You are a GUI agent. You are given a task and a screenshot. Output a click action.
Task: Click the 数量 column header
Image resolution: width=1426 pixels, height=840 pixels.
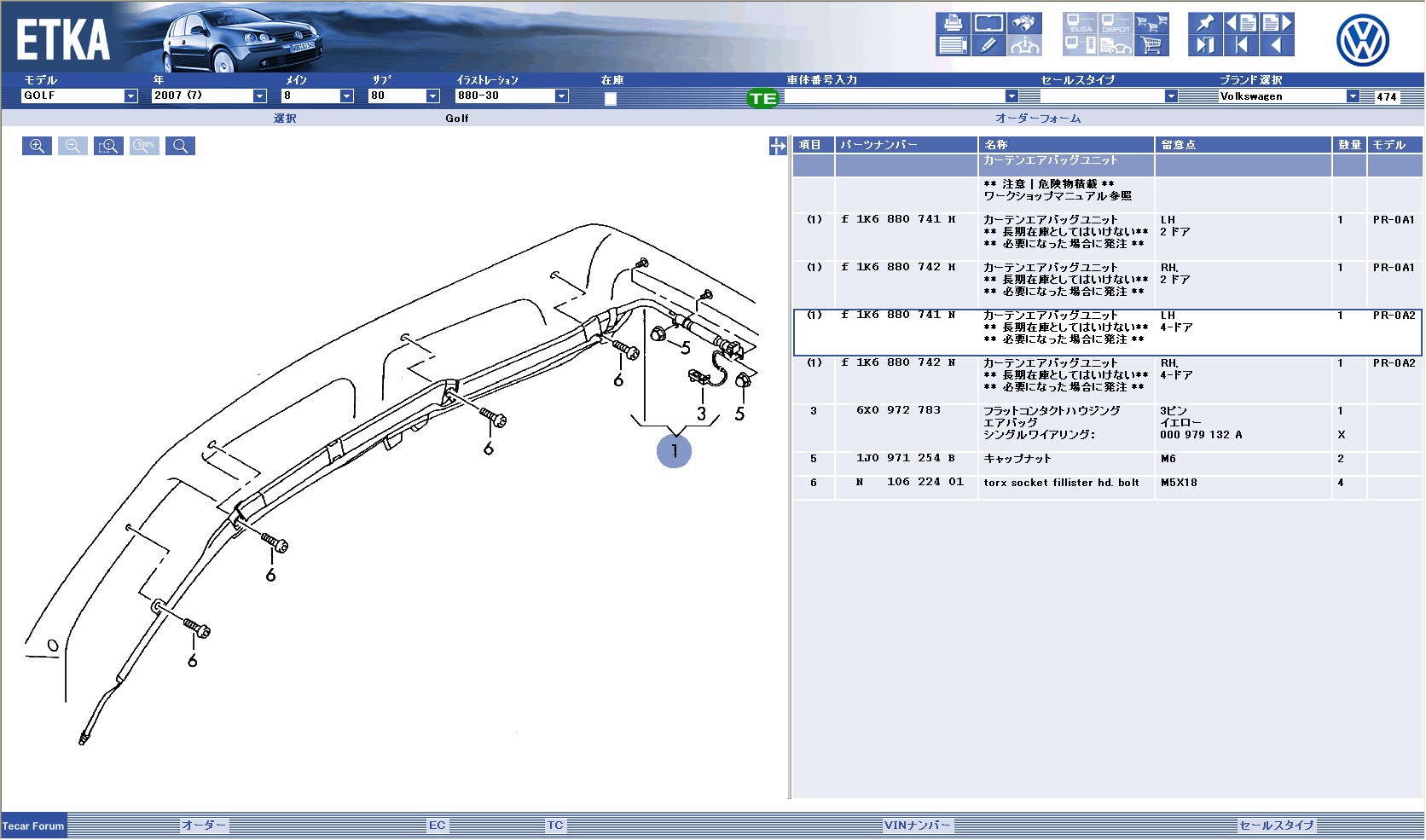(x=1350, y=145)
